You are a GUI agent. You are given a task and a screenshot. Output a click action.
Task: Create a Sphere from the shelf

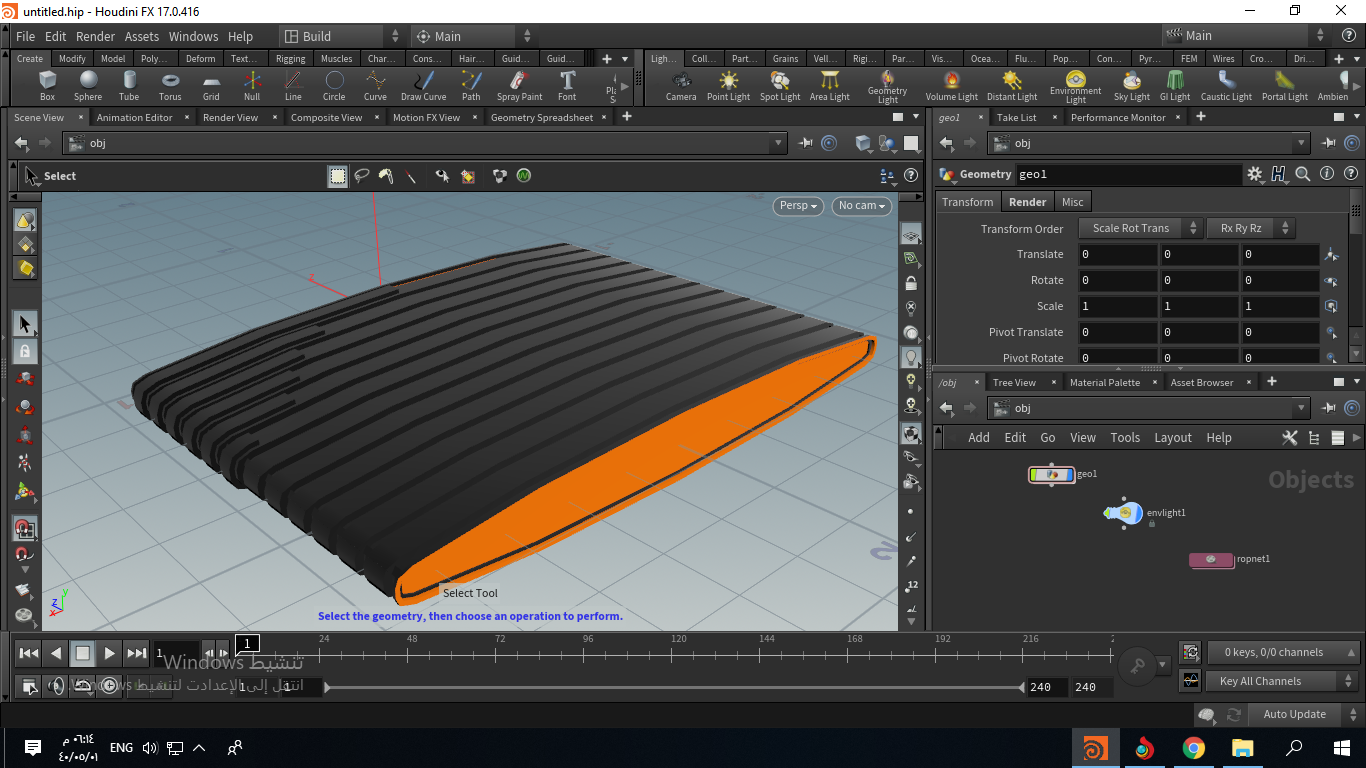[88, 86]
